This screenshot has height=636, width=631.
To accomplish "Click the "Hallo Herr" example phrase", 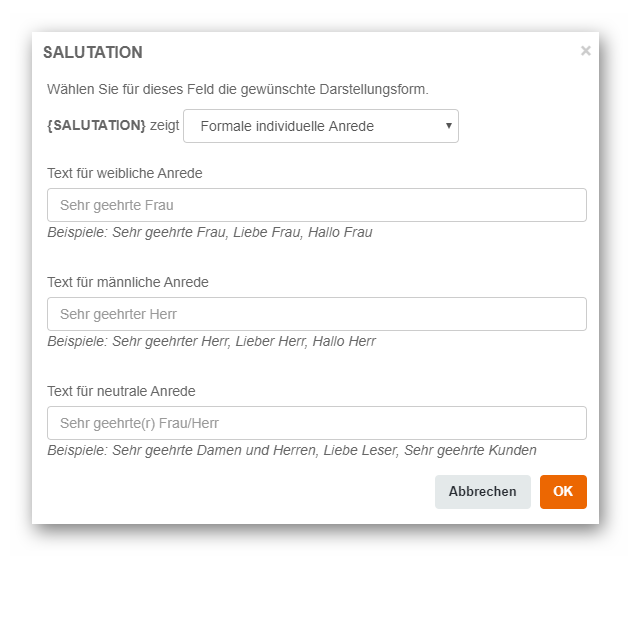I will pos(344,341).
